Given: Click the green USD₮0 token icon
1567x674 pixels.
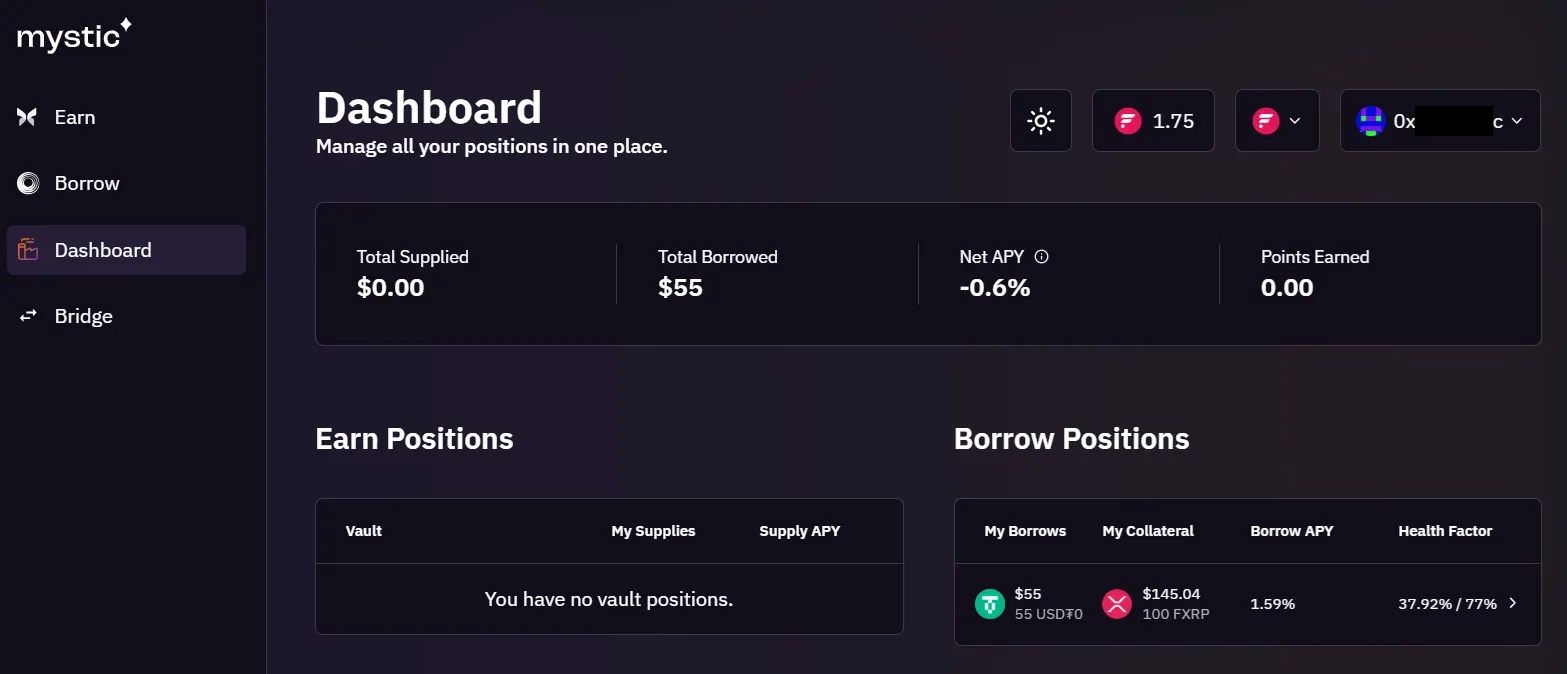Looking at the screenshot, I should pos(990,603).
